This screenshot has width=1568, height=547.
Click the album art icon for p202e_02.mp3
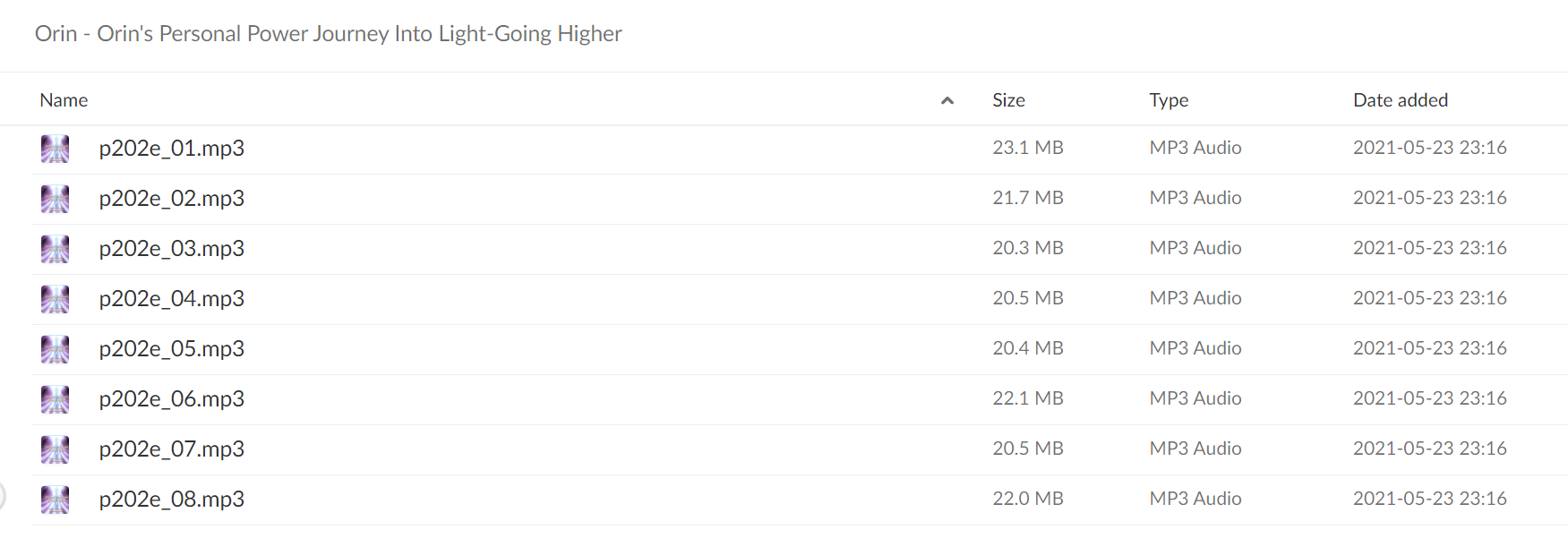(55, 199)
